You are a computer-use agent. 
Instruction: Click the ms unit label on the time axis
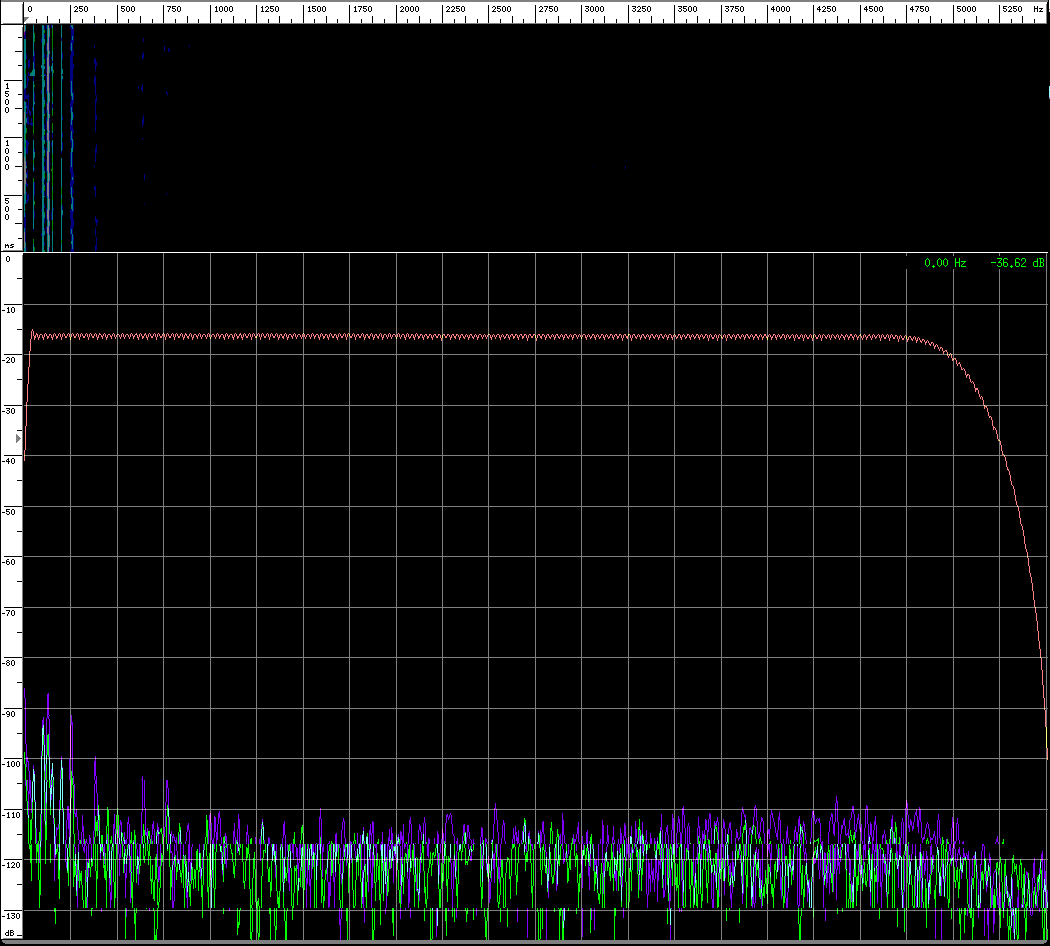[9, 246]
